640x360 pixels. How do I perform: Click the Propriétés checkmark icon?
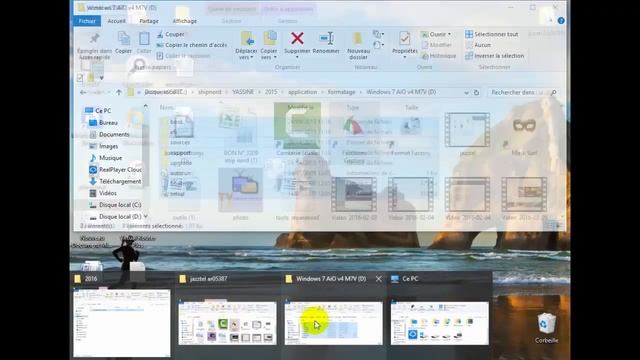404,38
